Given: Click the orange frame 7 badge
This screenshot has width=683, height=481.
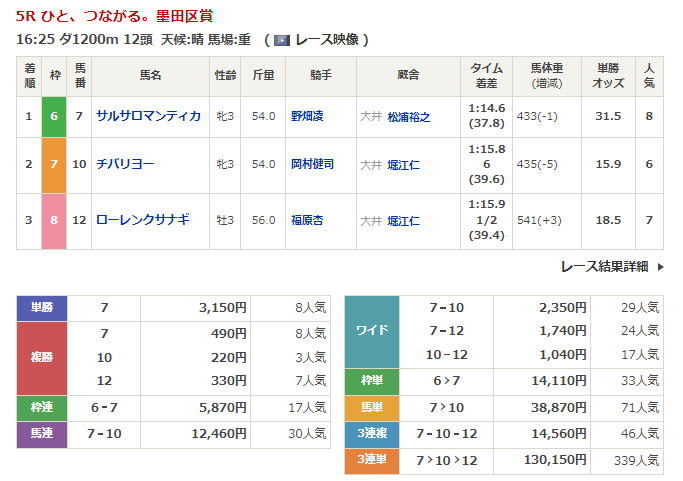Looking at the screenshot, I should coord(54,164).
